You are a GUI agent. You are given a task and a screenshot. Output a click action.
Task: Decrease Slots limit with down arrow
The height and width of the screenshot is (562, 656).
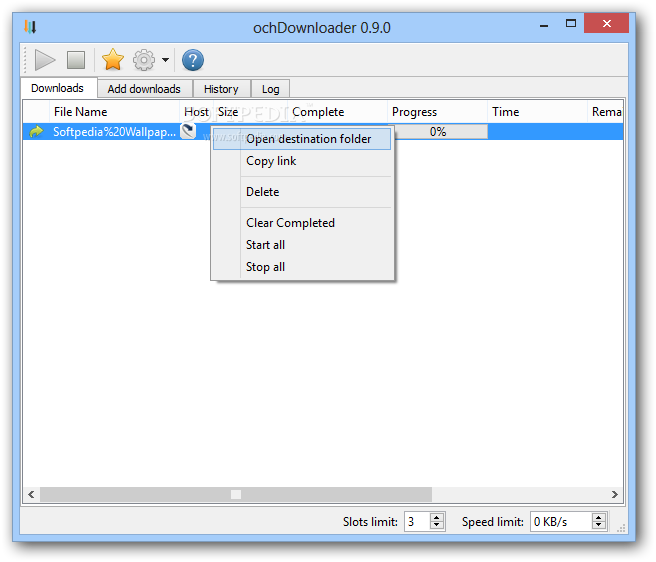click(437, 526)
